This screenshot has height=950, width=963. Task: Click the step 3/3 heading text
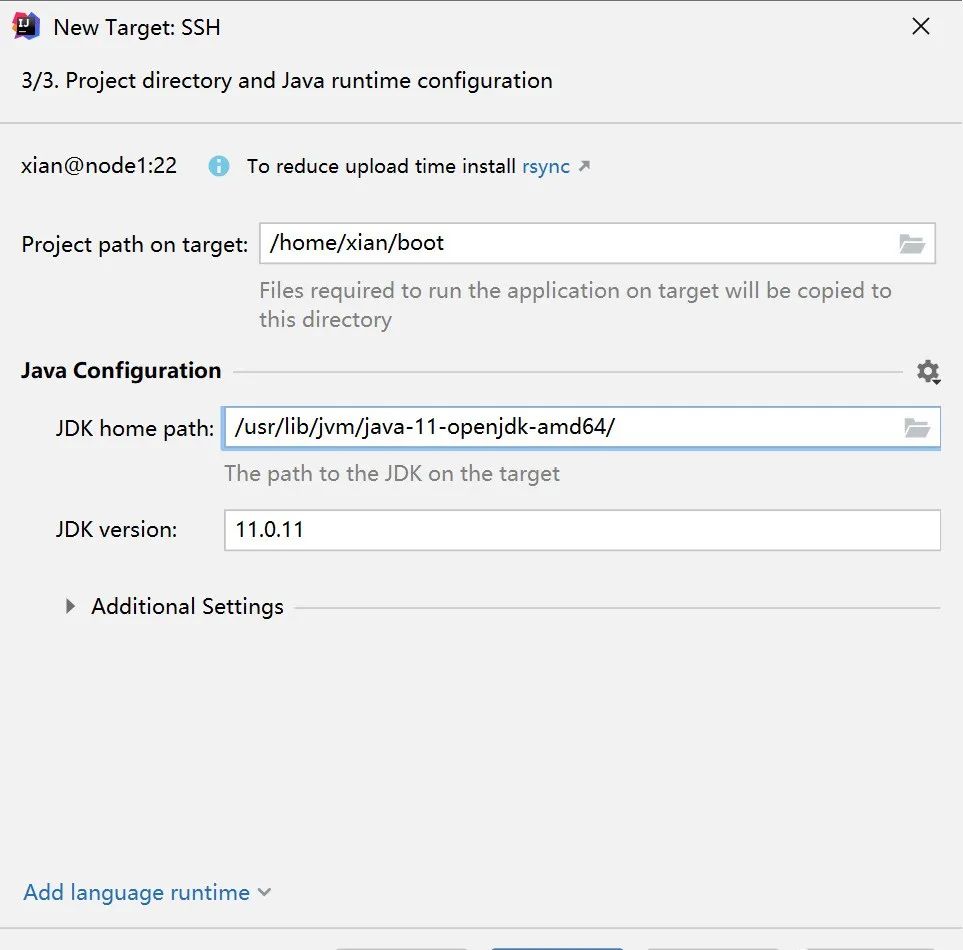tap(287, 80)
